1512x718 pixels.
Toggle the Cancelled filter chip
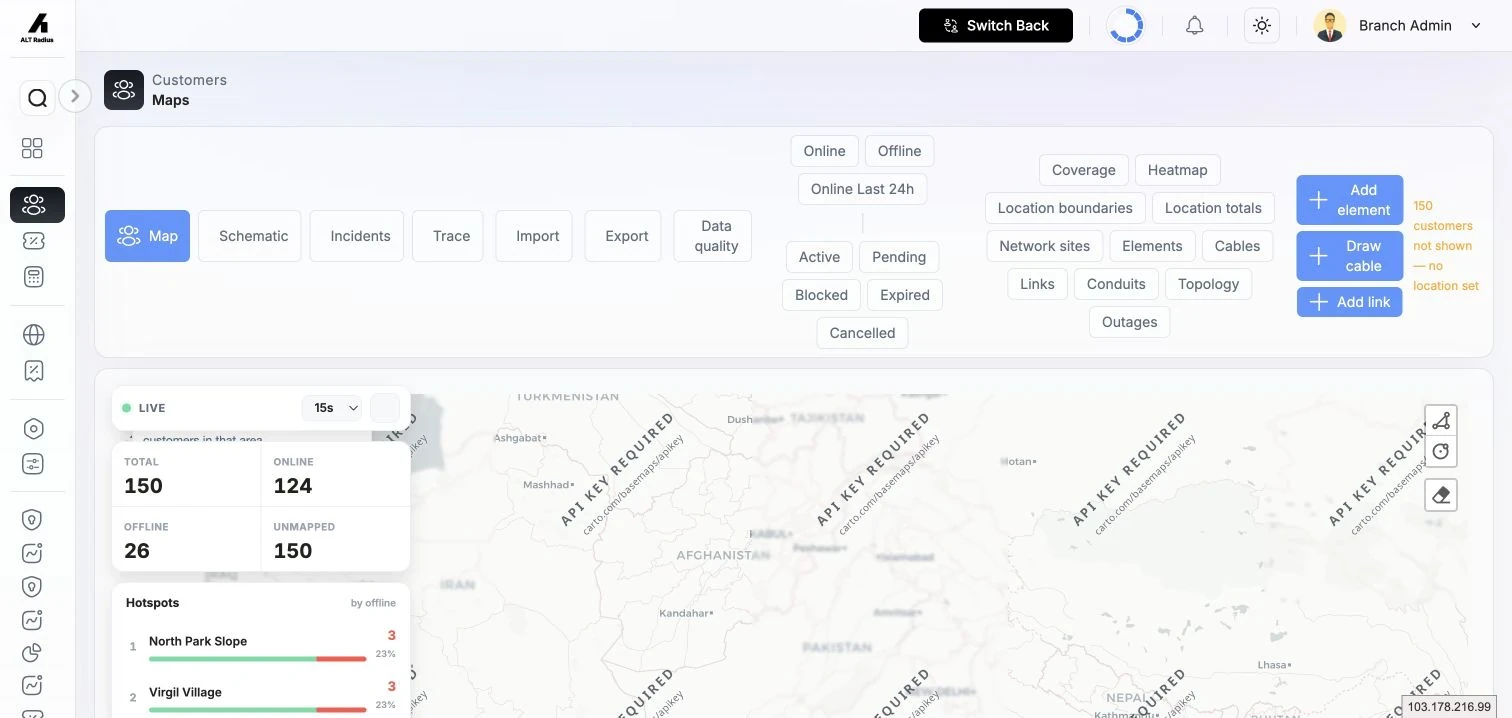pyautogui.click(x=862, y=333)
